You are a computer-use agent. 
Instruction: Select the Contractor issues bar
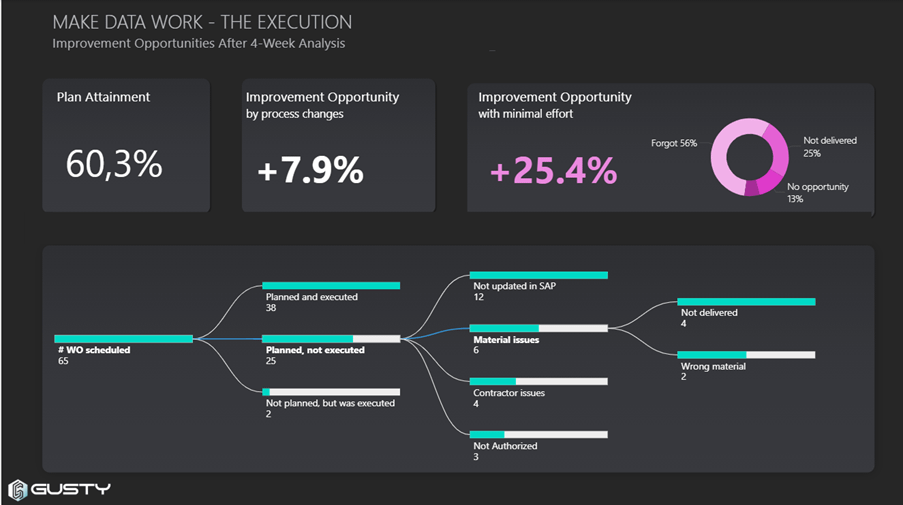(x=538, y=381)
